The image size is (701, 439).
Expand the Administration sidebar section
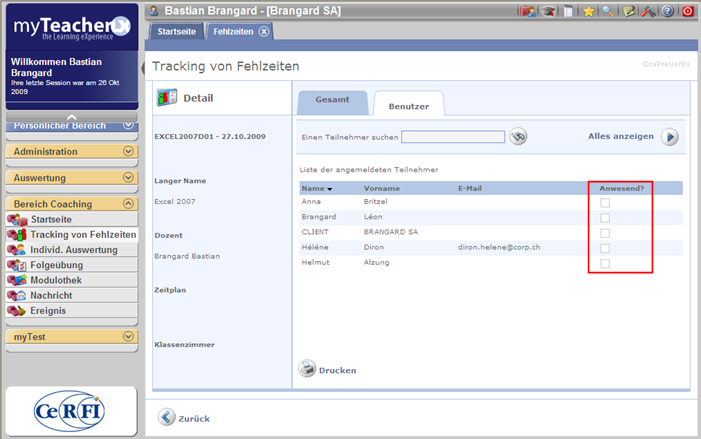[x=128, y=151]
